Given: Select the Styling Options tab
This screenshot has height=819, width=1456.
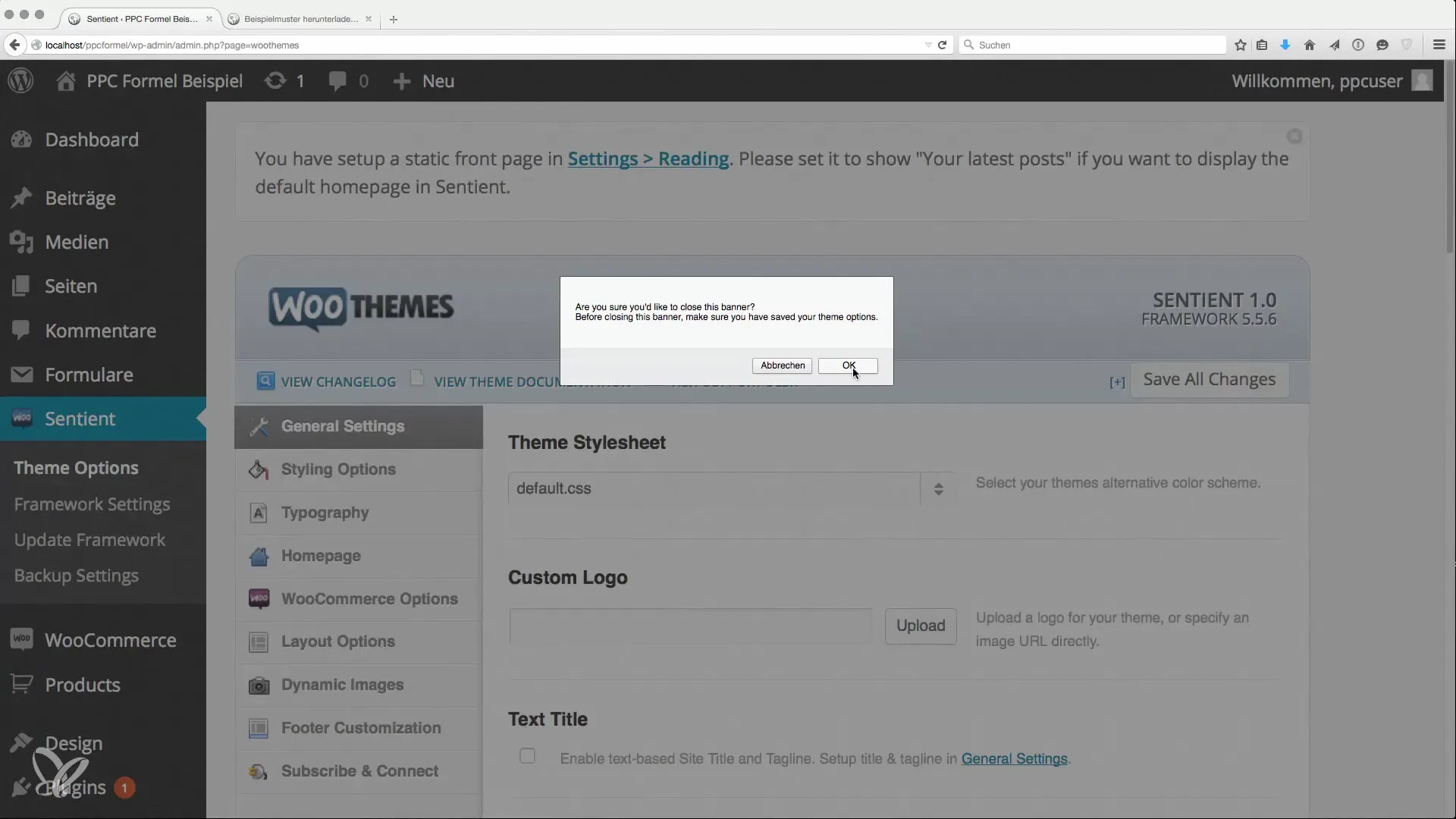Looking at the screenshot, I should pyautogui.click(x=338, y=469).
